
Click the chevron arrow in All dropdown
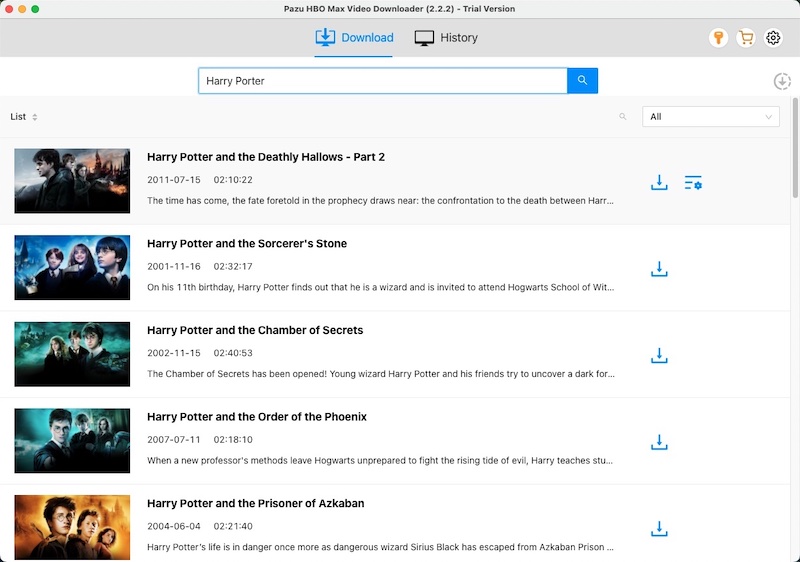click(768, 117)
